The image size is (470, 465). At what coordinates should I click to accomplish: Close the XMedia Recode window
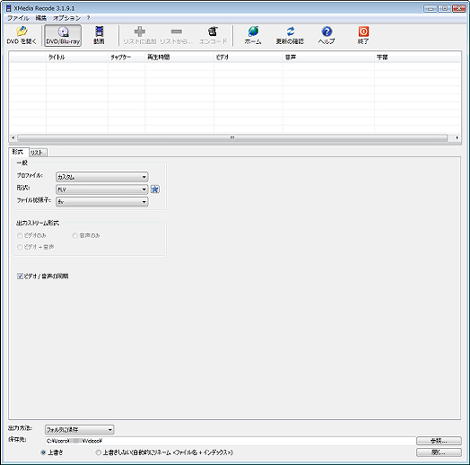[x=459, y=9]
